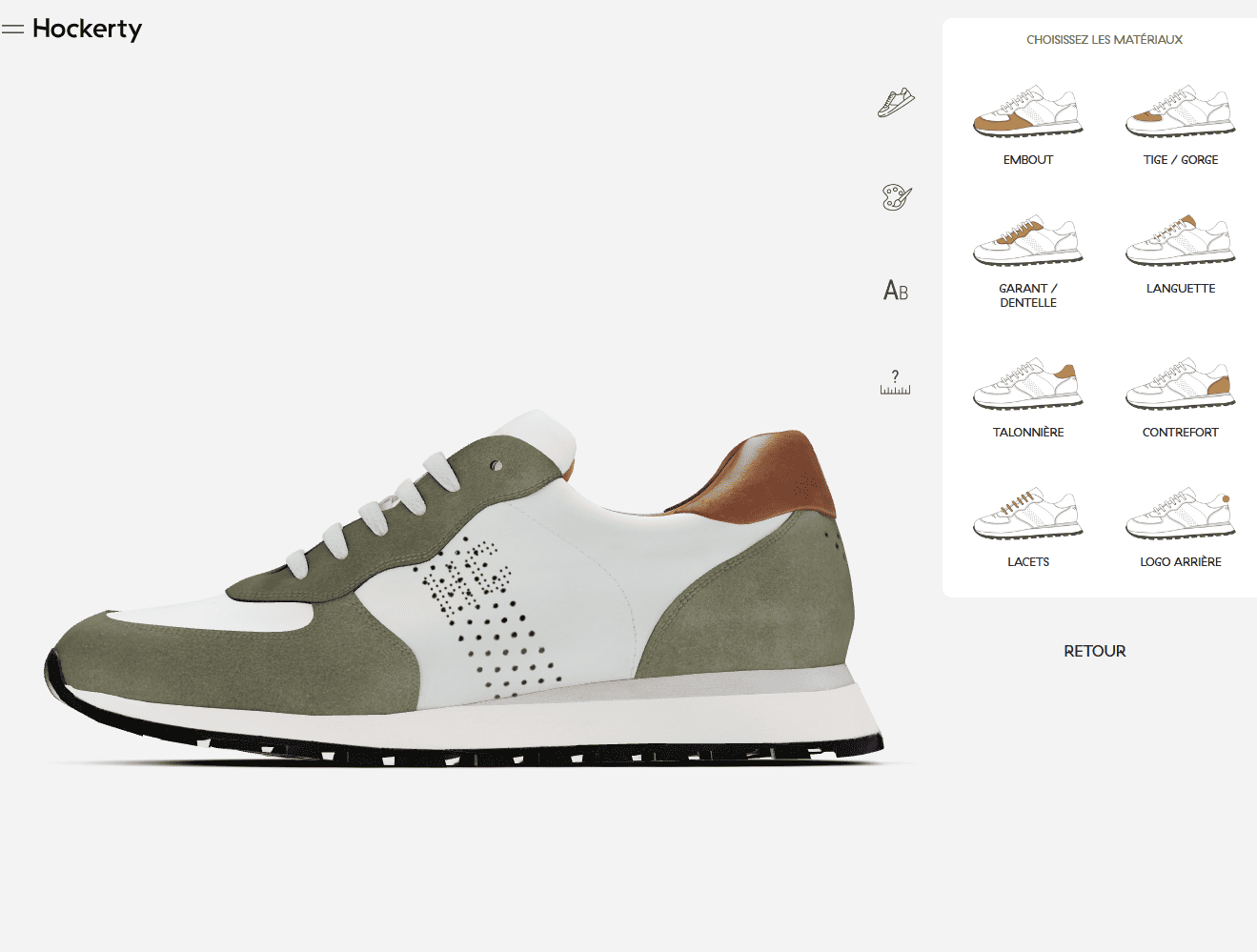Select the Lacets part icon
Screen dimensions: 1257x952
coord(1027,514)
